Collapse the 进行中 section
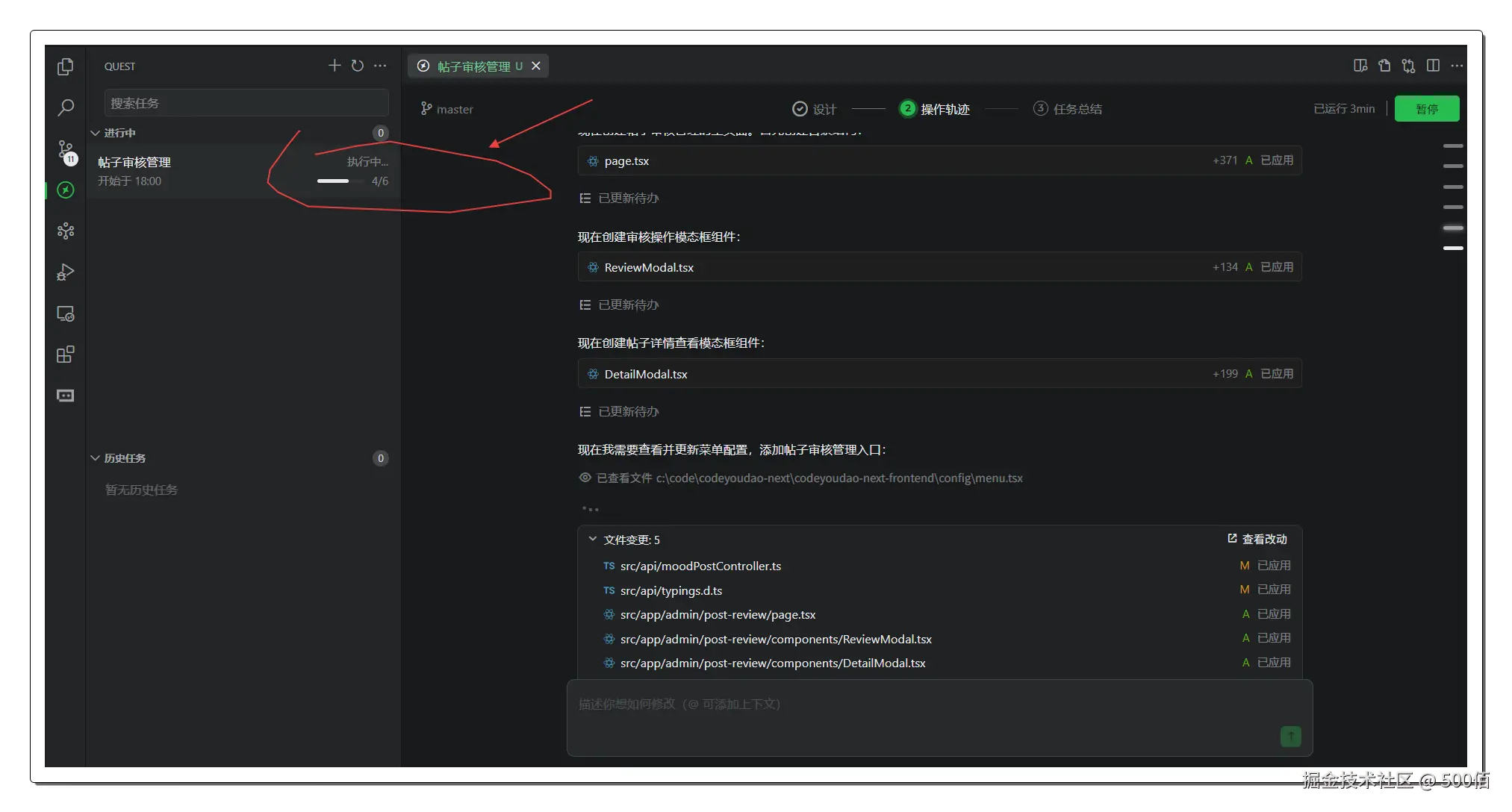This screenshot has height=812, width=1512. 96,133
